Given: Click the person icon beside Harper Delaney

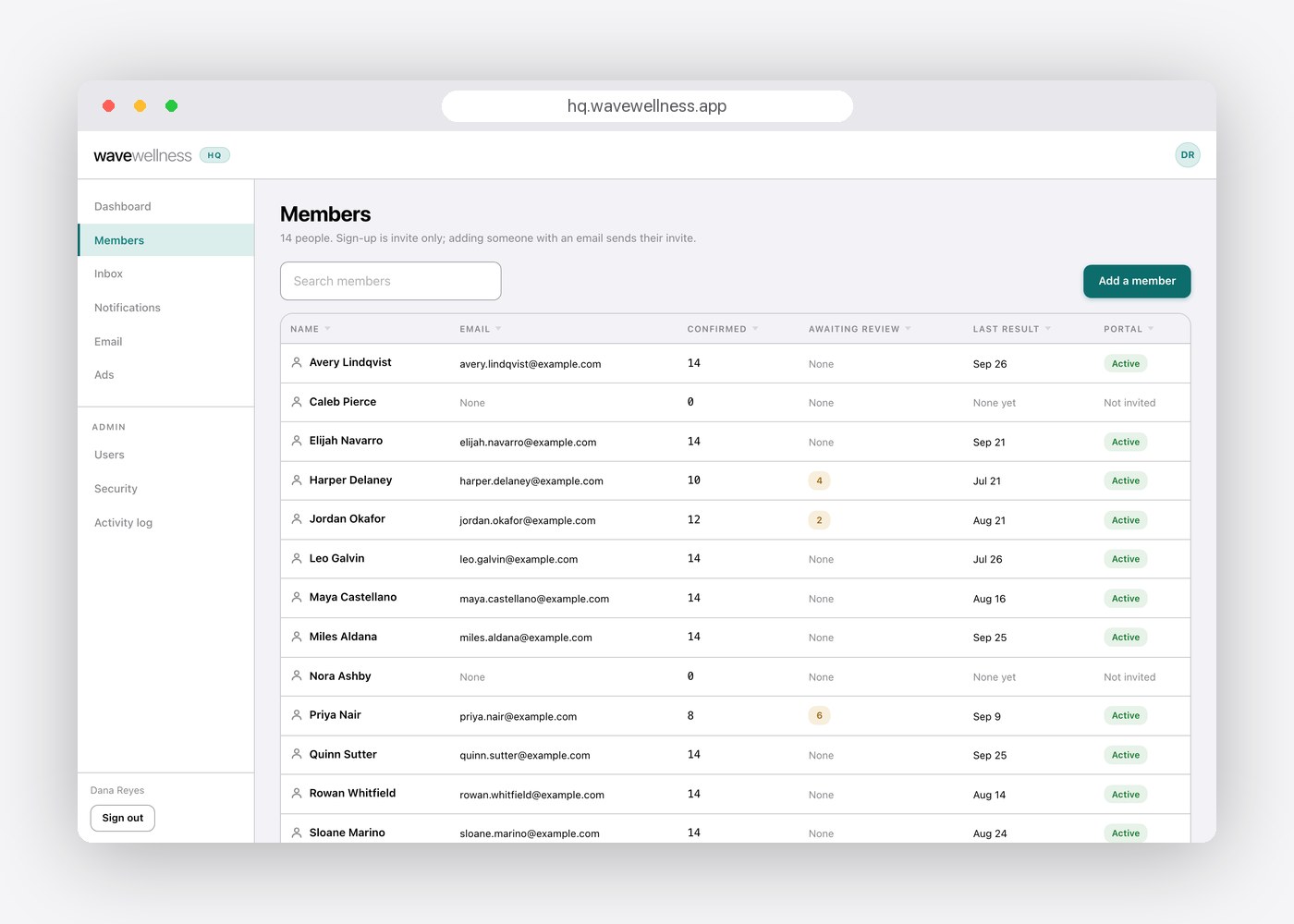Looking at the screenshot, I should (297, 480).
